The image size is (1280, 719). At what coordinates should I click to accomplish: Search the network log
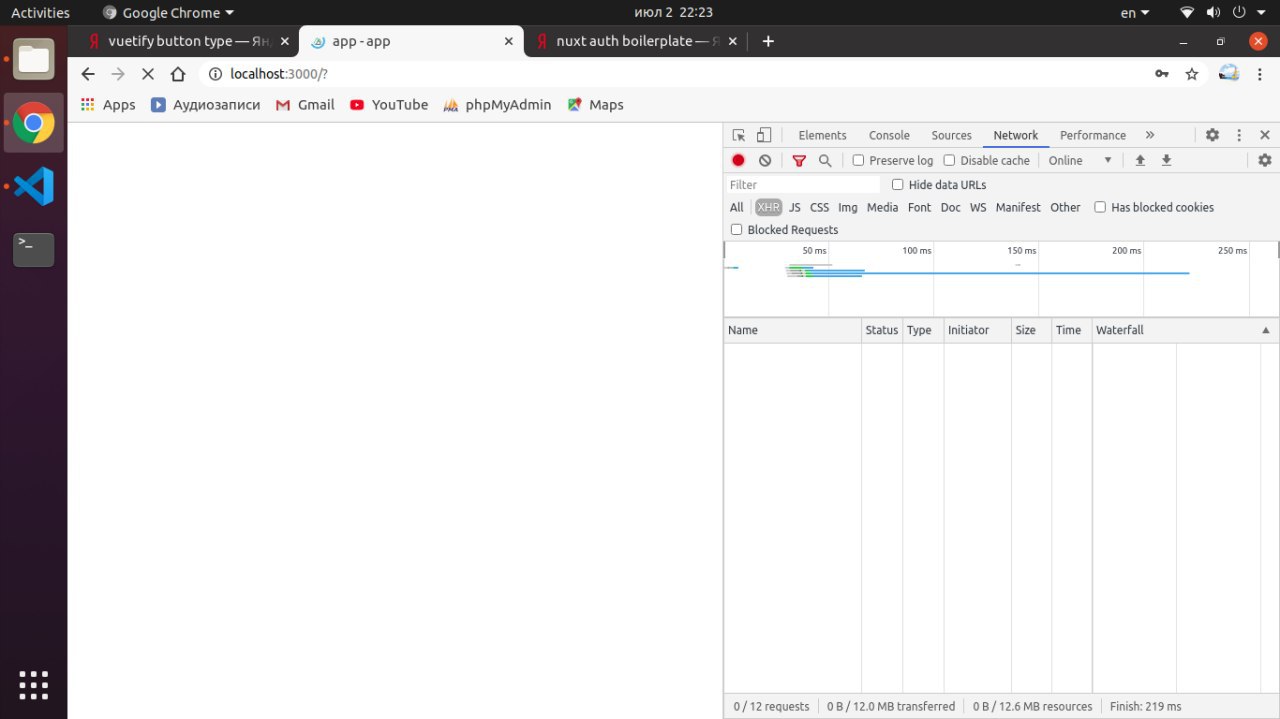tap(825, 160)
